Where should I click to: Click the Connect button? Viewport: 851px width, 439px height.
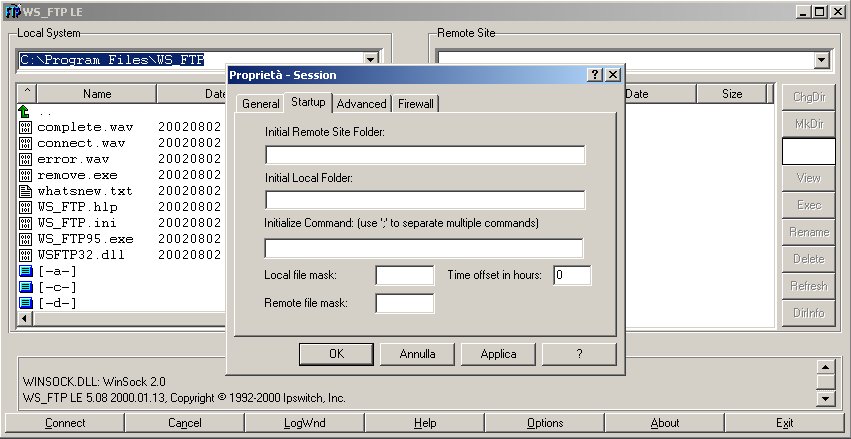65,423
